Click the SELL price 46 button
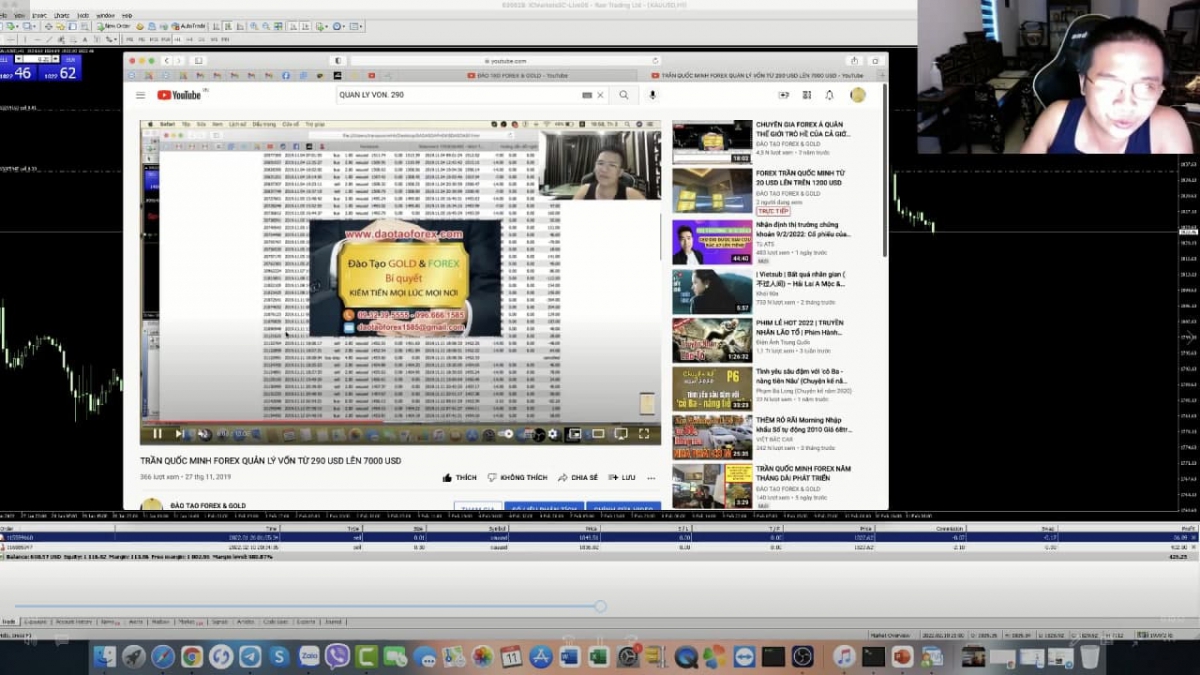Viewport: 1200px width, 675px height. tap(19, 73)
